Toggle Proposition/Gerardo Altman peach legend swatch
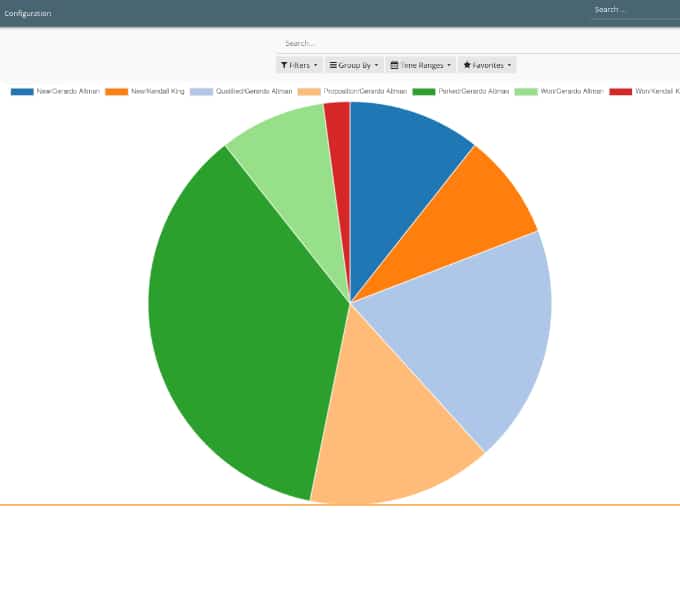Screen dimensions: 680x600 (x=309, y=91)
